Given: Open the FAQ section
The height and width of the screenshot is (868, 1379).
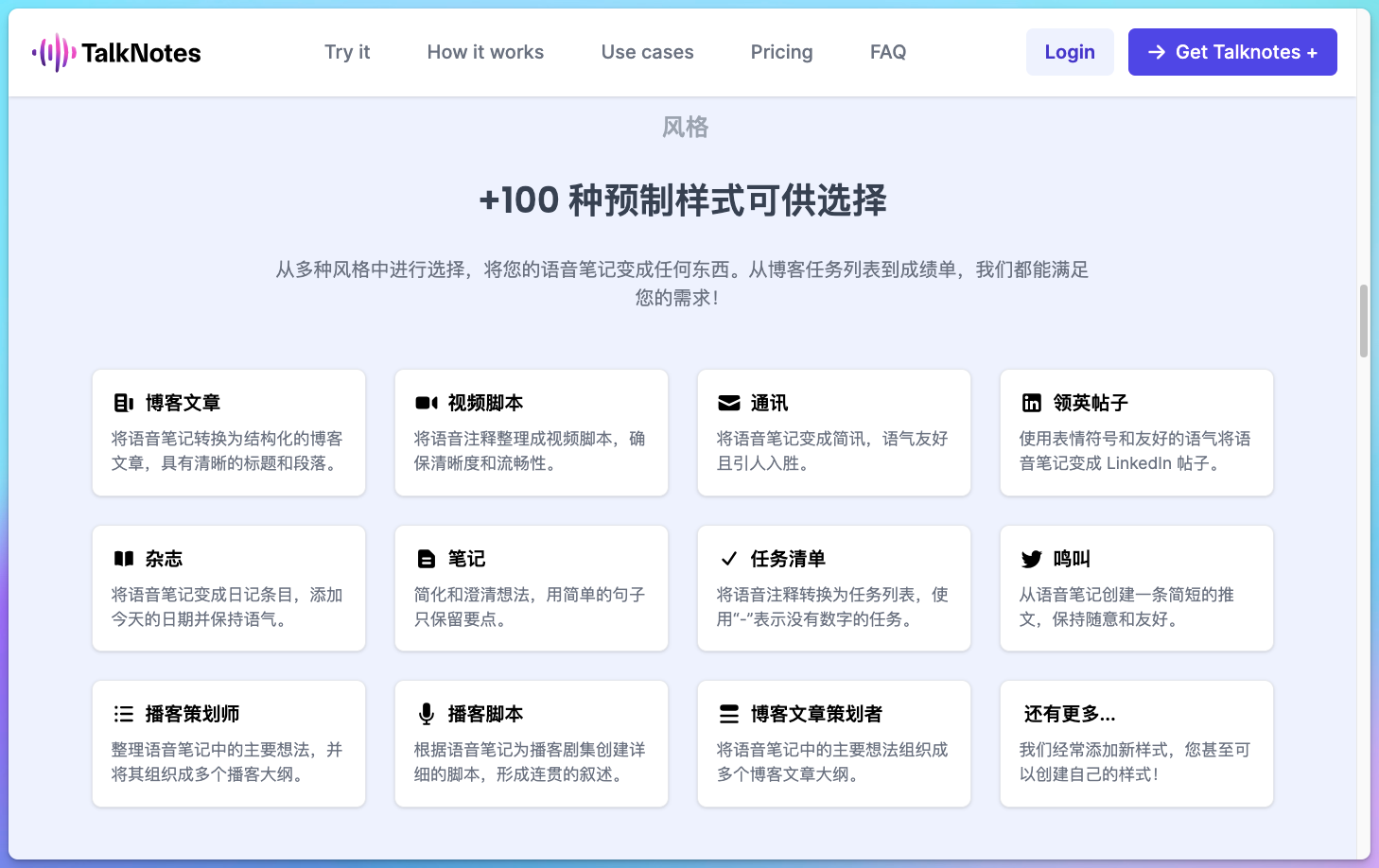Looking at the screenshot, I should coord(887,52).
